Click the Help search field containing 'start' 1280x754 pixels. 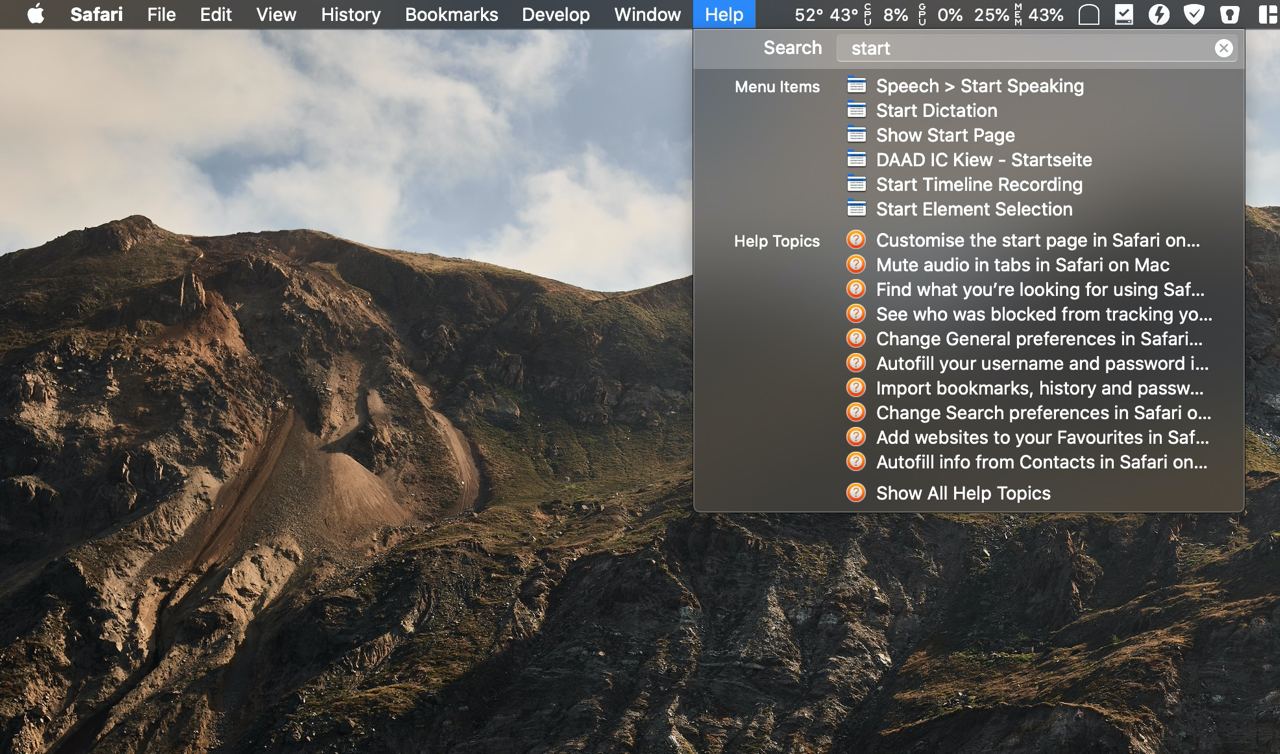pos(1037,48)
